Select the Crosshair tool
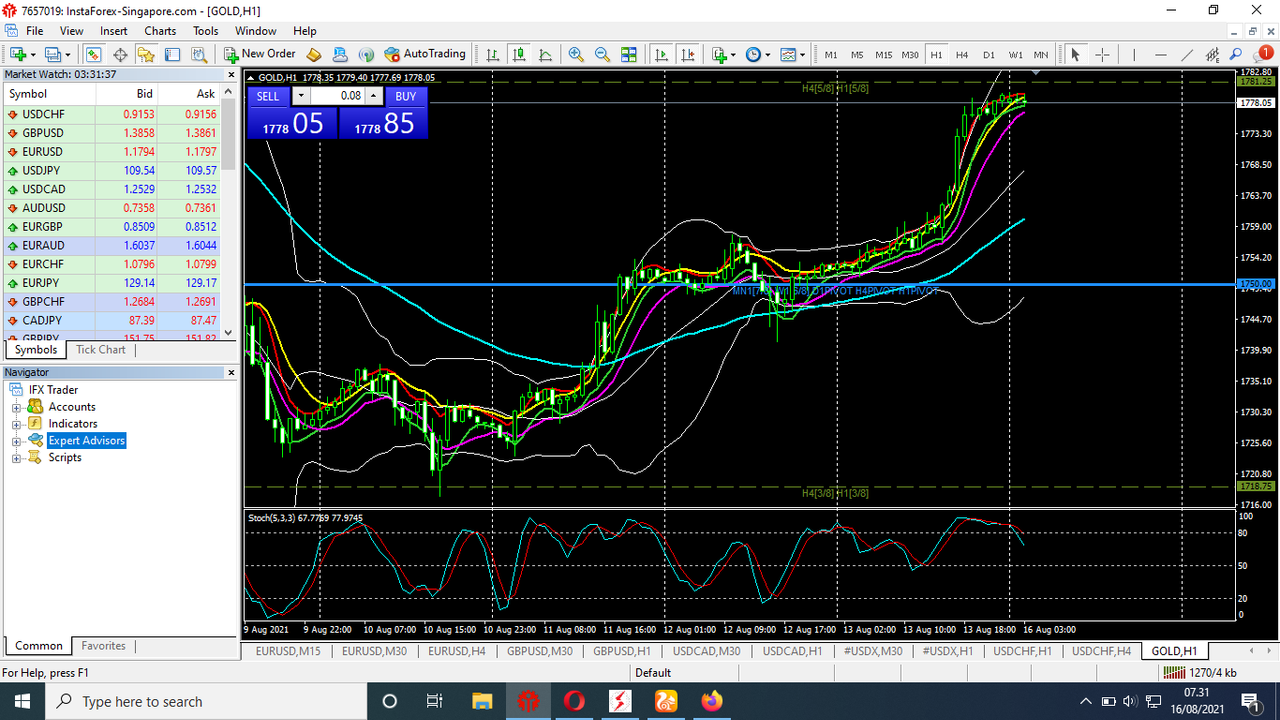 (1102, 54)
